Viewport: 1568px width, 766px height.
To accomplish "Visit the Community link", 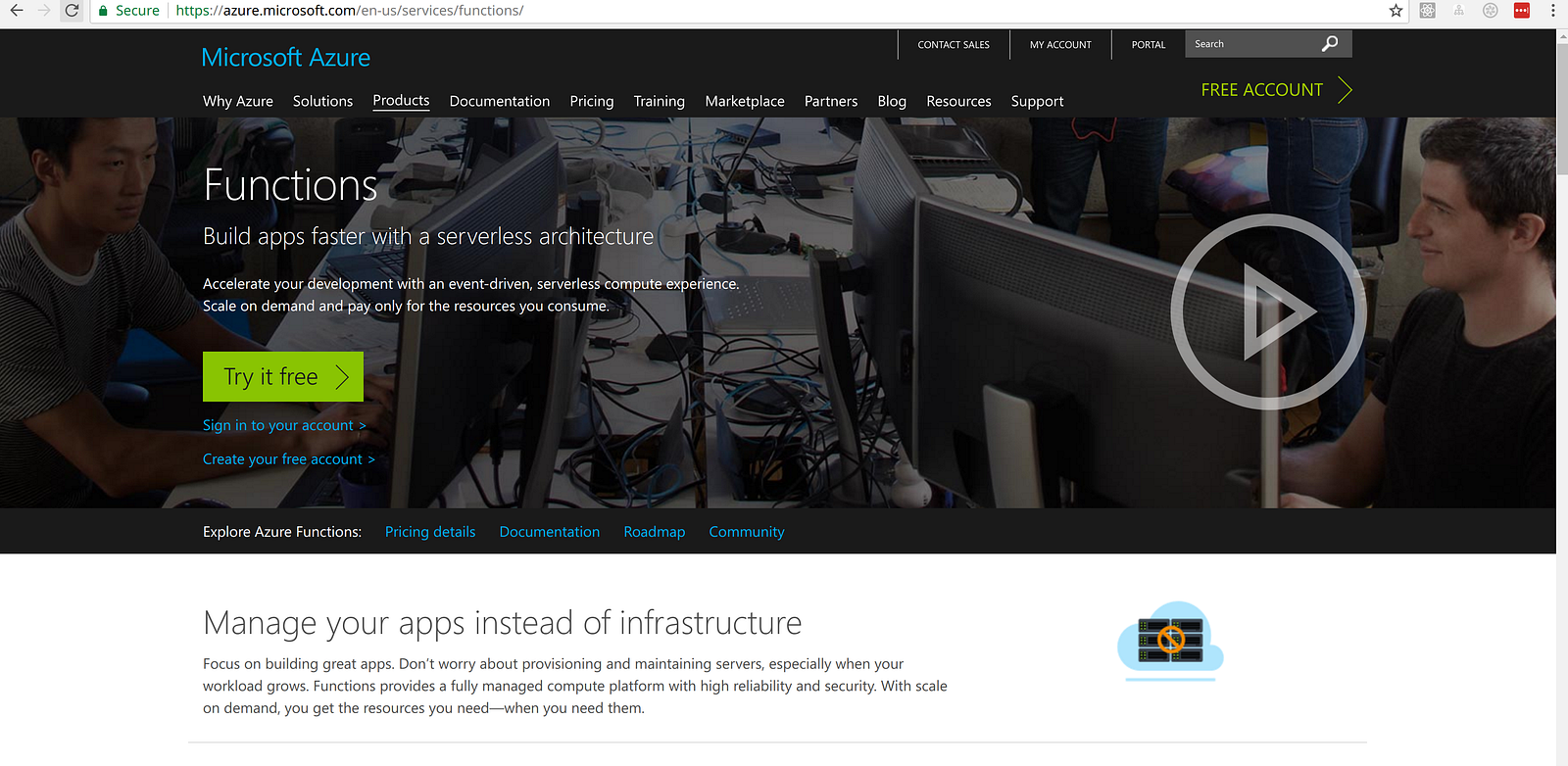I will click(x=747, y=532).
